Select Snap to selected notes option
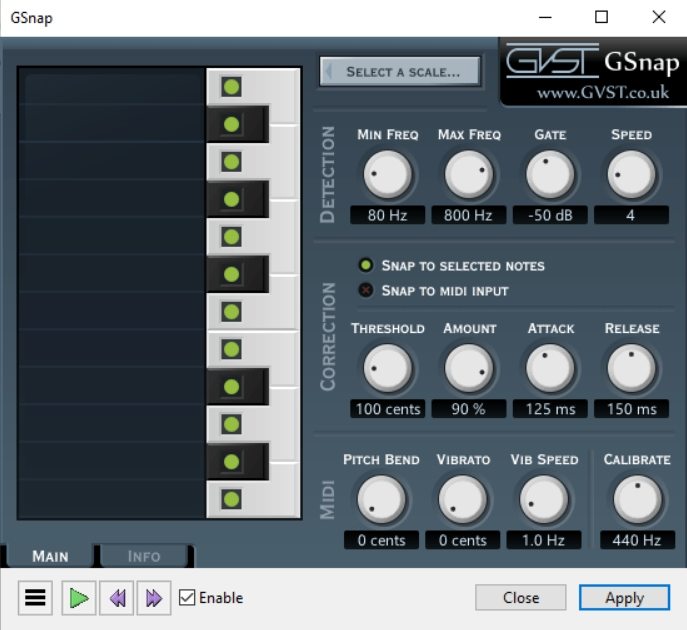 coord(366,265)
